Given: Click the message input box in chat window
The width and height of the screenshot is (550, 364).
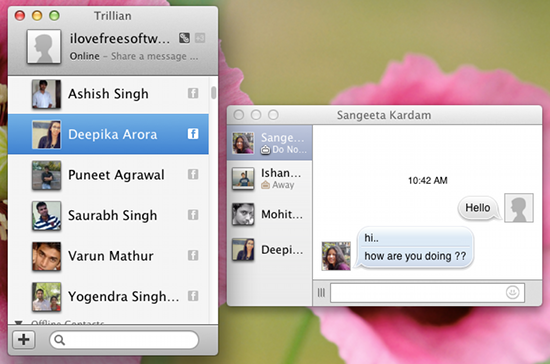Looking at the screenshot, I should pyautogui.click(x=427, y=292).
